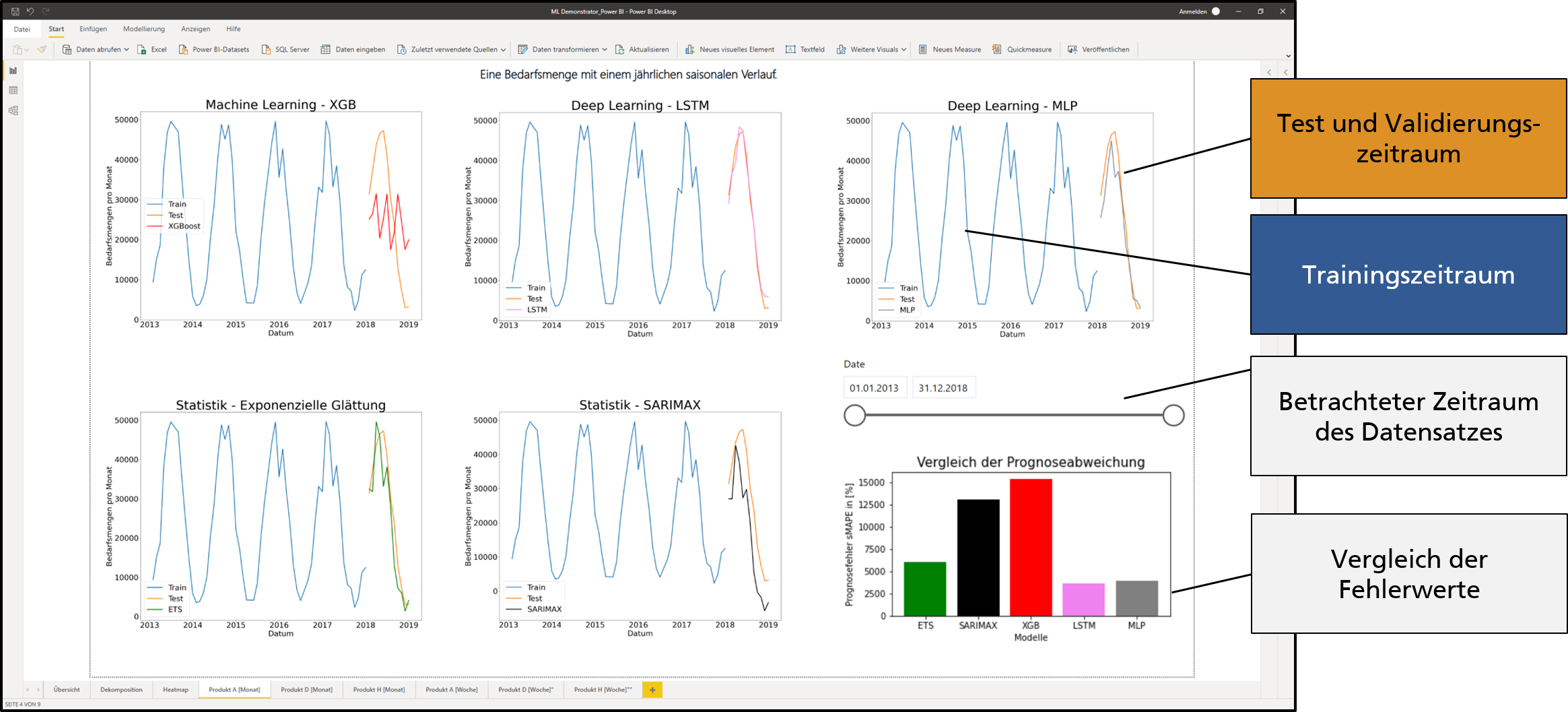
Task: Expand Daten transformieren dropdown arrow
Action: [604, 50]
